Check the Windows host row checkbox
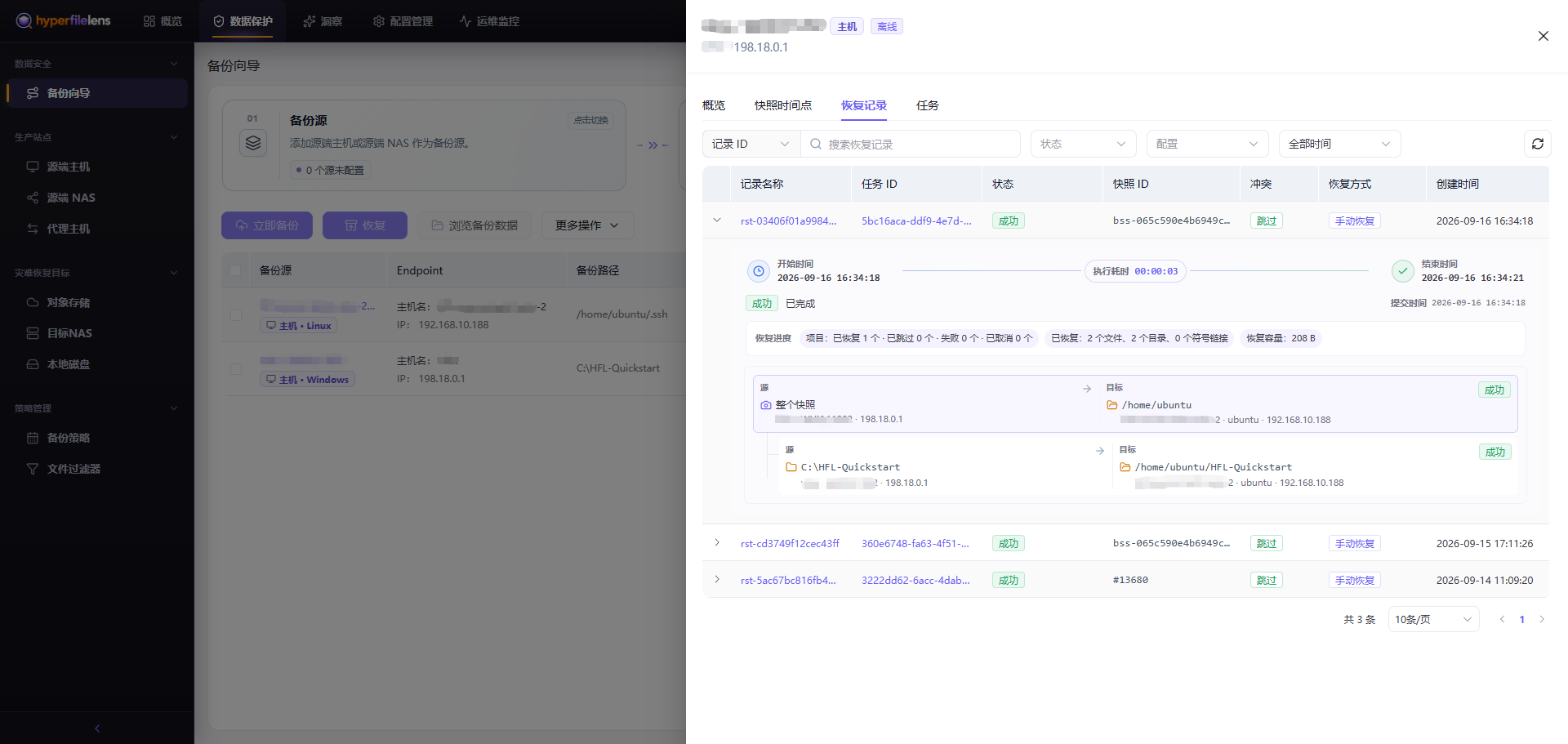The height and width of the screenshot is (744, 1568). 236,369
